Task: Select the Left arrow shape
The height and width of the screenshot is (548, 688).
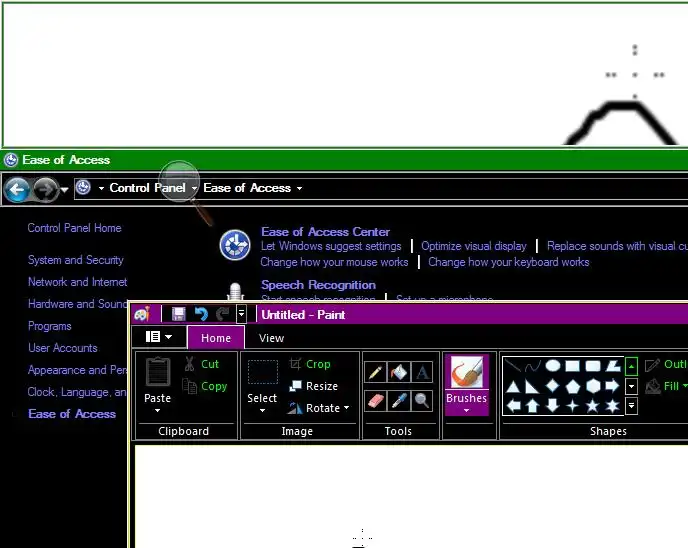Action: (513, 406)
